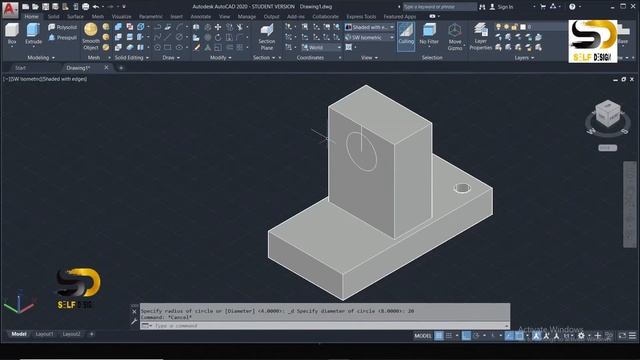Open the Annotate ribbon tab
The height and width of the screenshot is (360, 640).
[x=201, y=17]
